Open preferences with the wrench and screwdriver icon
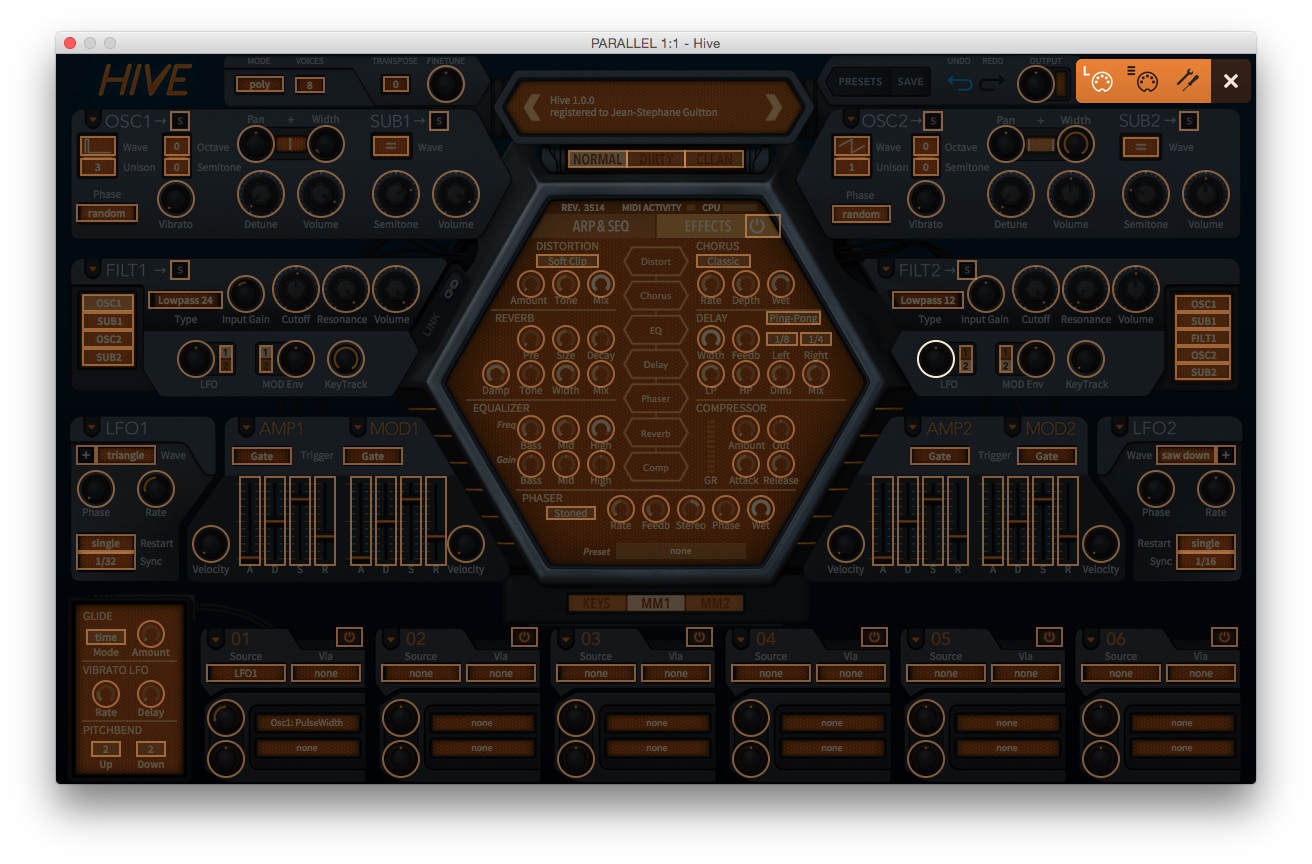Screen dimensions: 1312x864 (1188, 81)
